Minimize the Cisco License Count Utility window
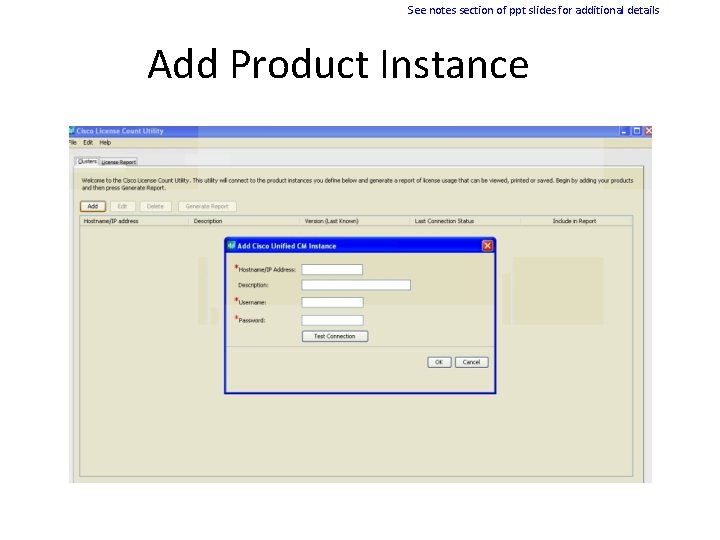Screen dimensions: 720x540 click(x=624, y=131)
